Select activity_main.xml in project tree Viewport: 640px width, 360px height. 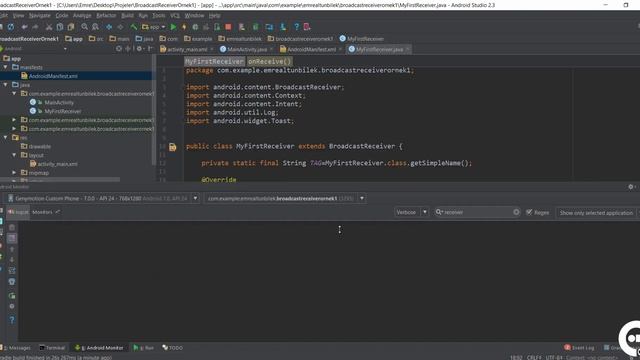click(57, 164)
